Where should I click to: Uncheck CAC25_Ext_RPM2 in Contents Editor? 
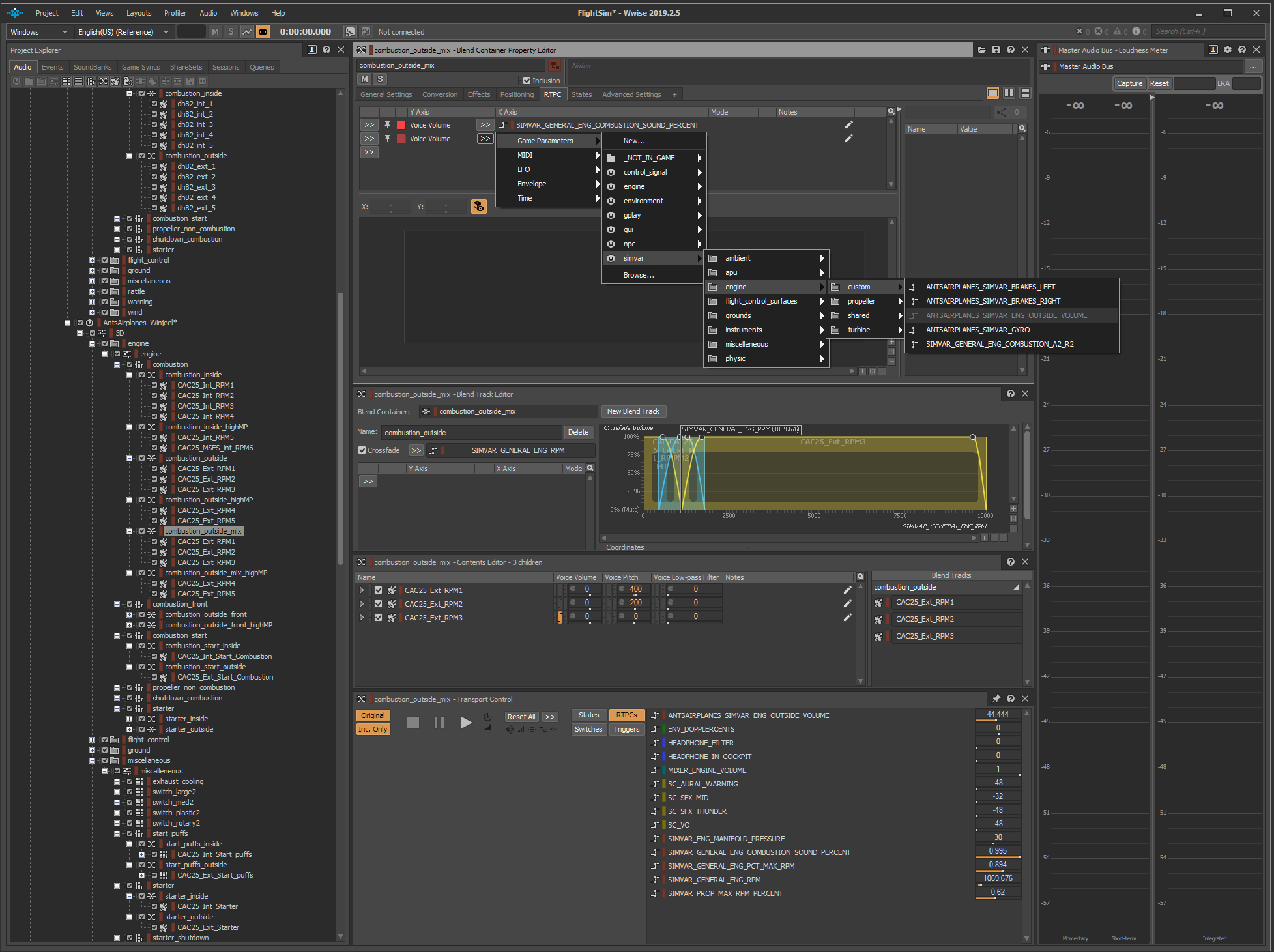tap(378, 604)
